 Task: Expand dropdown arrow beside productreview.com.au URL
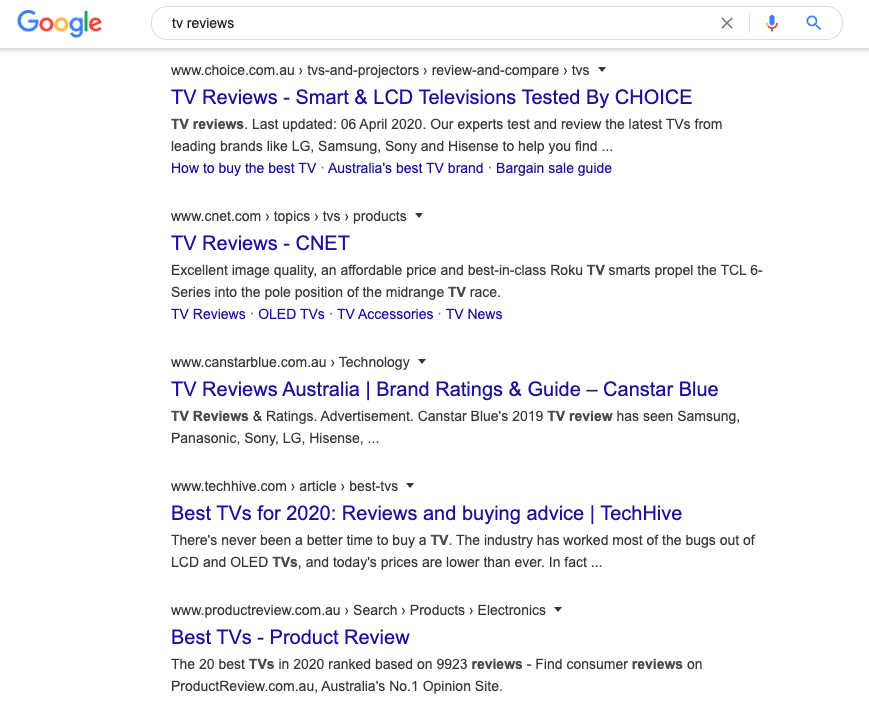click(x=558, y=610)
